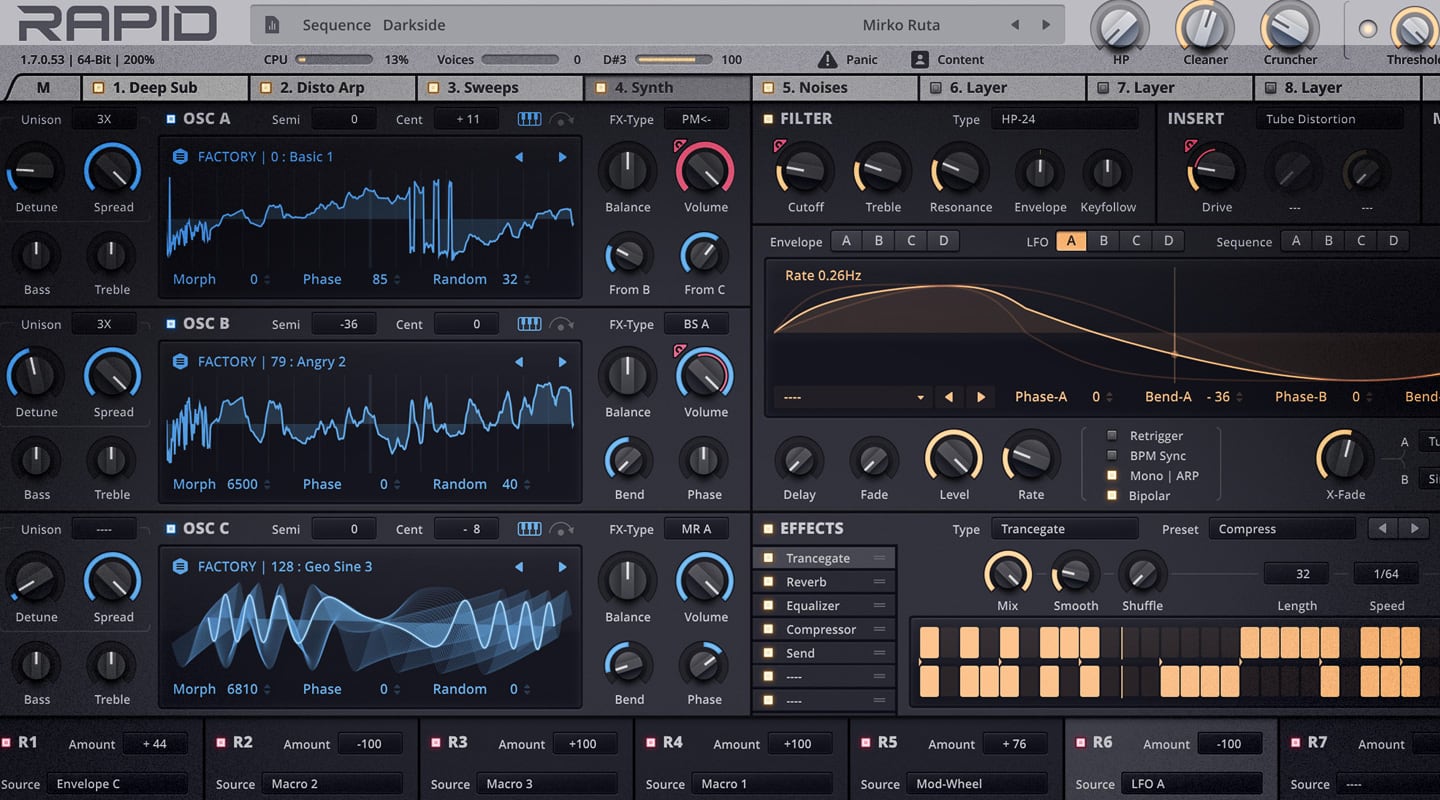The height and width of the screenshot is (800, 1440).
Task: Select Sequence D button
Action: (1393, 241)
